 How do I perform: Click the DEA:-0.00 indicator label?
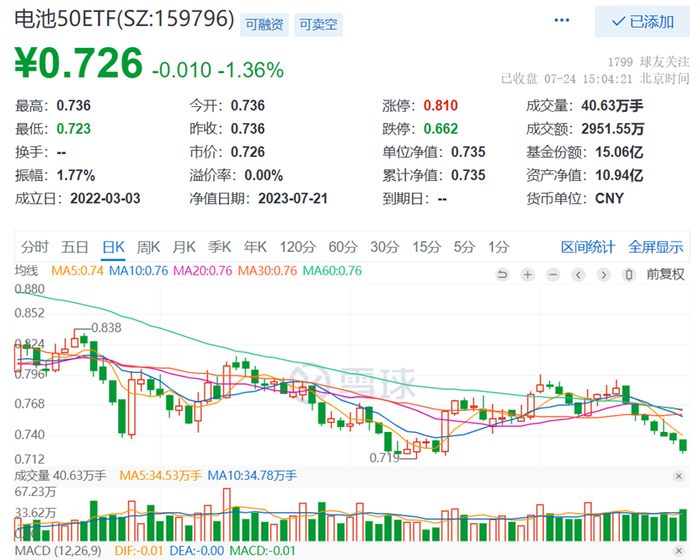197,551
